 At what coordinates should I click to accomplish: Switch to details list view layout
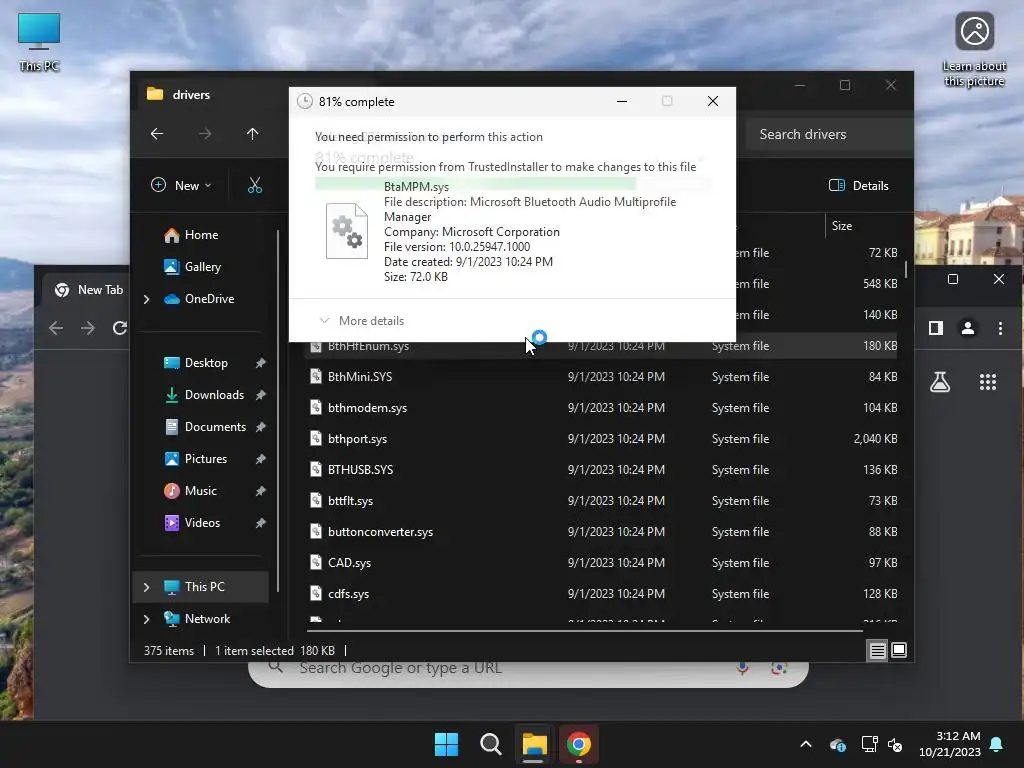tap(877, 650)
